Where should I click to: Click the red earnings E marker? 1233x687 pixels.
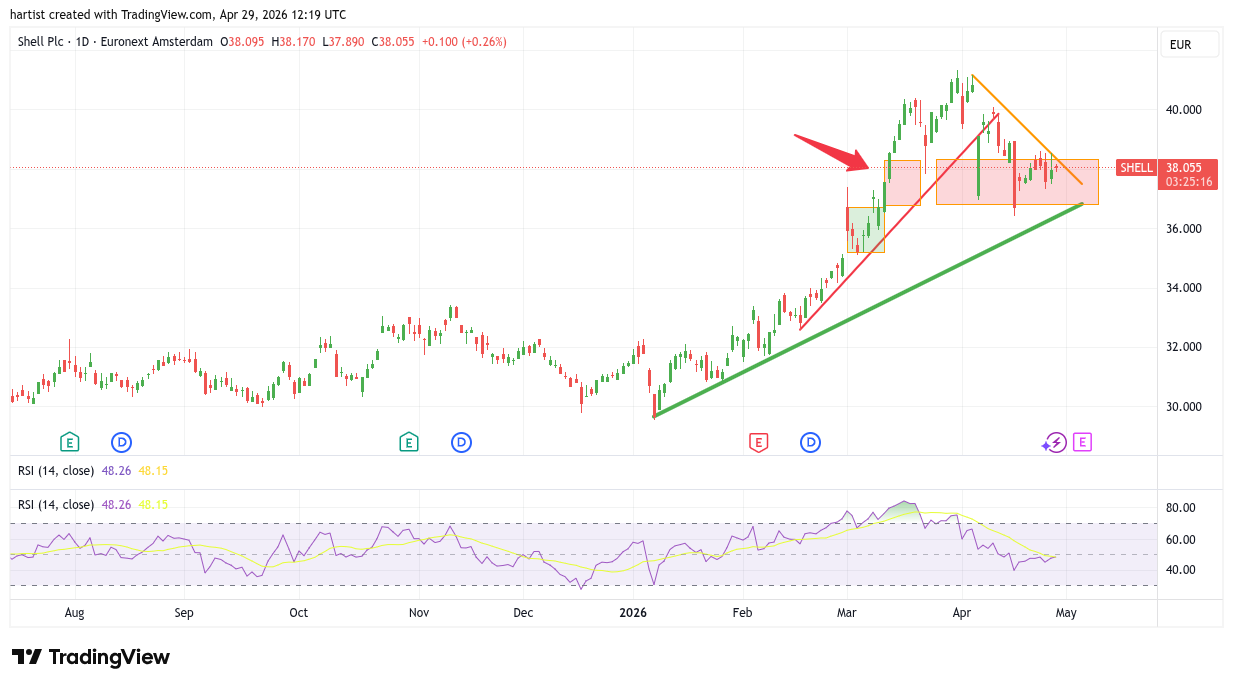(758, 442)
